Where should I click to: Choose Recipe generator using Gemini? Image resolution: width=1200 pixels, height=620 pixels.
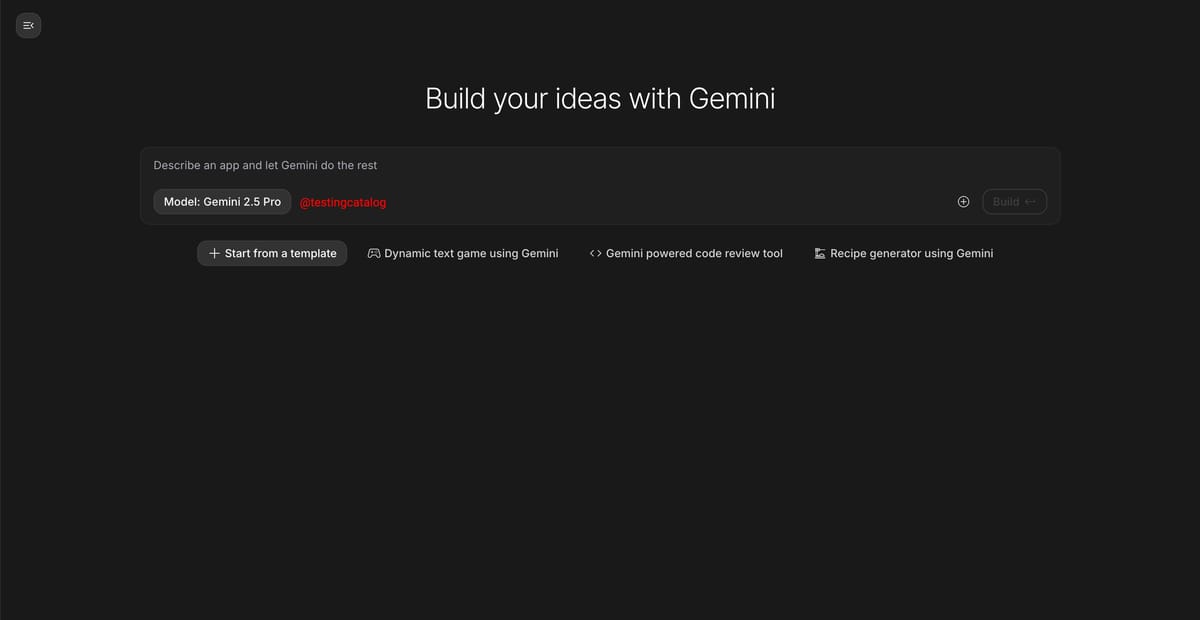click(903, 253)
